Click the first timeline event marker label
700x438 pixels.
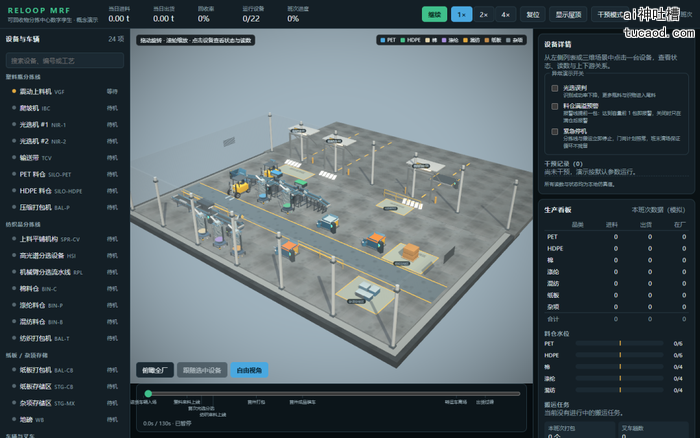click(x=143, y=402)
